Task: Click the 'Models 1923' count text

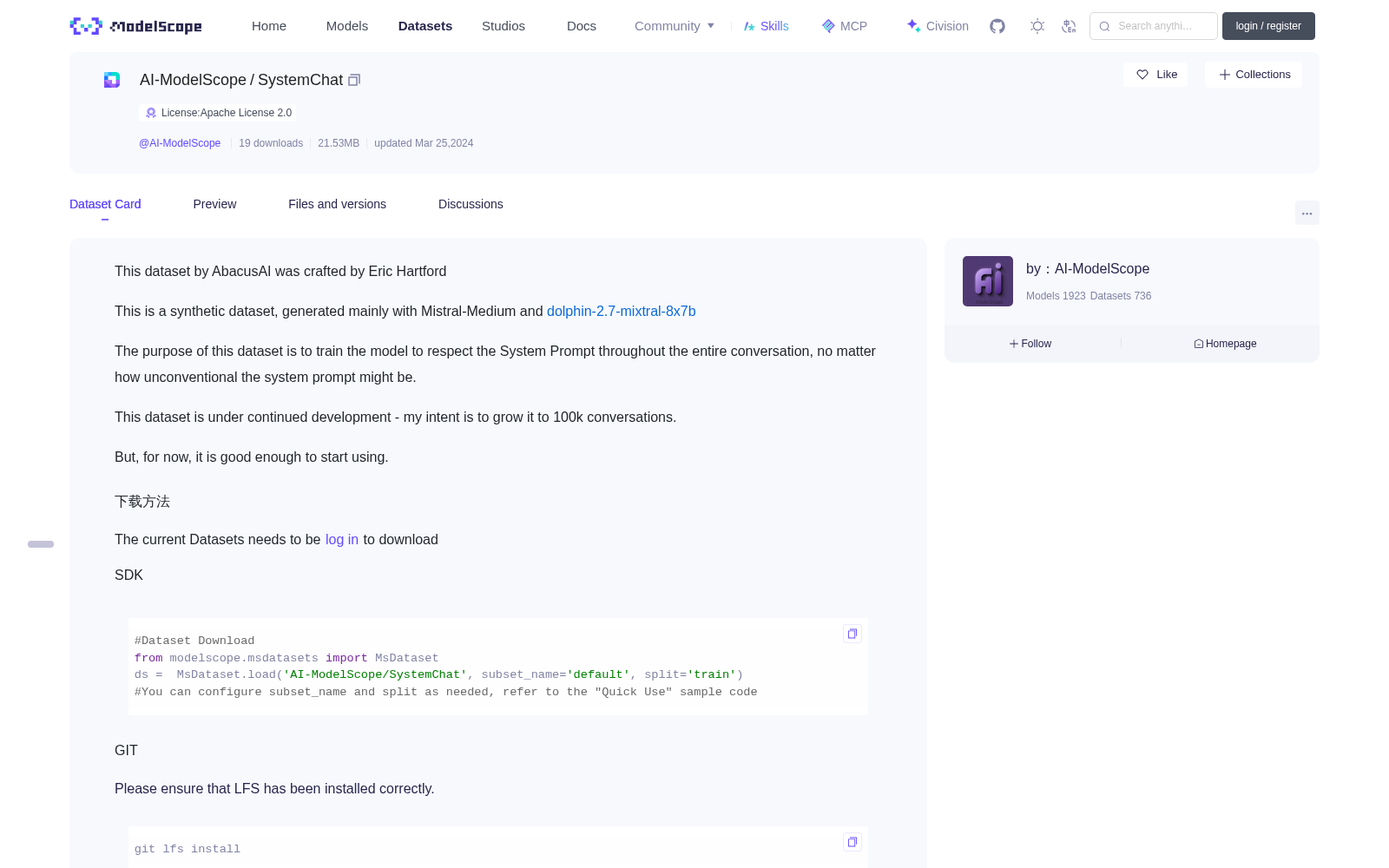Action: point(1056,296)
